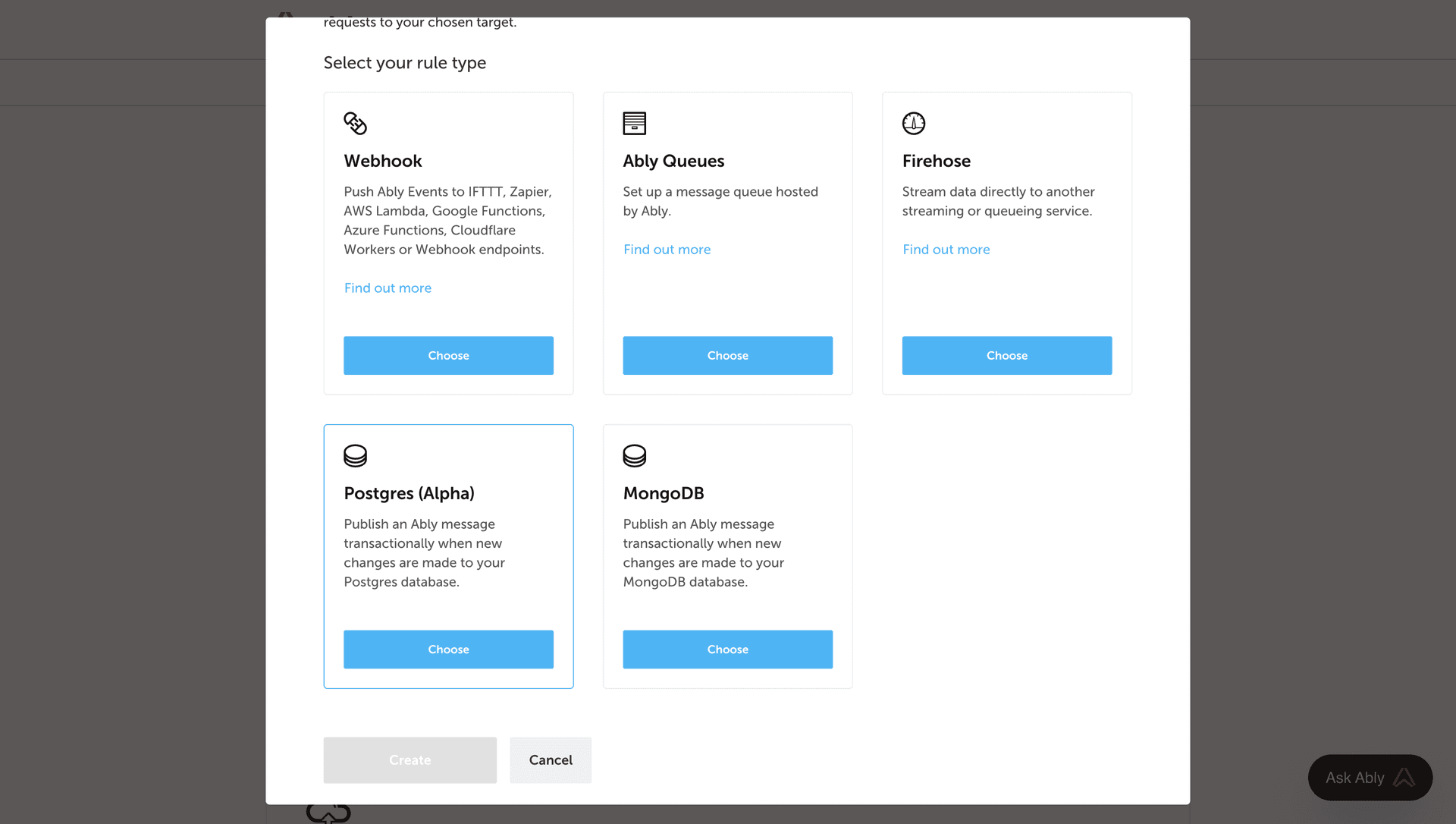Select the Postgres (Alpha) card title
Screen dimensions: 1456x824
pyautogui.click(x=409, y=493)
